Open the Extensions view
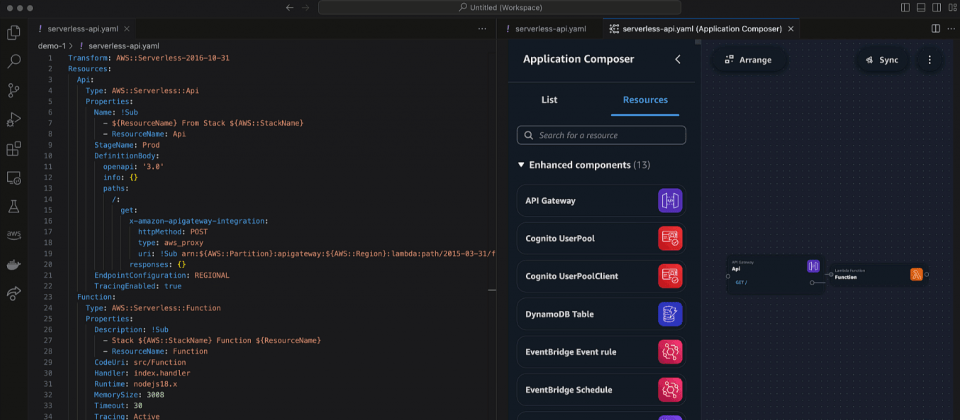The width and height of the screenshot is (960, 420). pos(13,149)
